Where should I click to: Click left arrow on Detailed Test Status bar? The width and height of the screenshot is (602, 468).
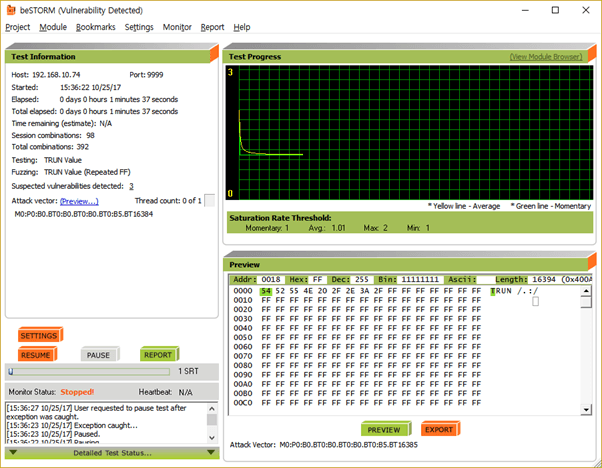(12, 453)
